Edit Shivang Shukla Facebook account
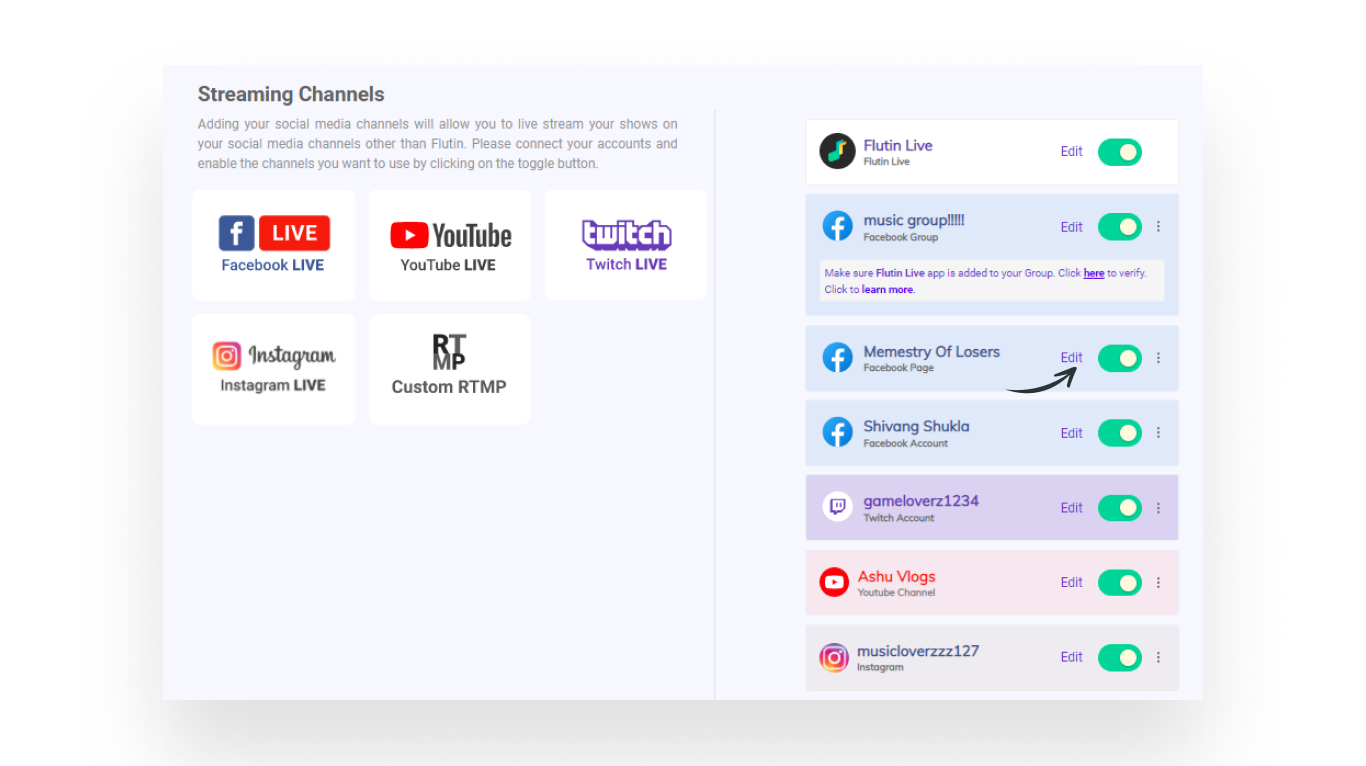The width and height of the screenshot is (1366, 766). pyautogui.click(x=1072, y=433)
